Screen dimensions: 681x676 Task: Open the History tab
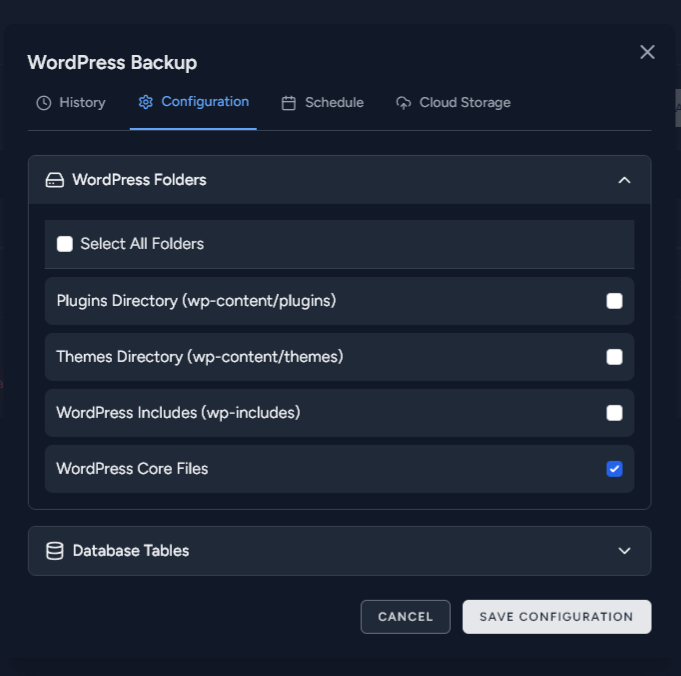(71, 103)
